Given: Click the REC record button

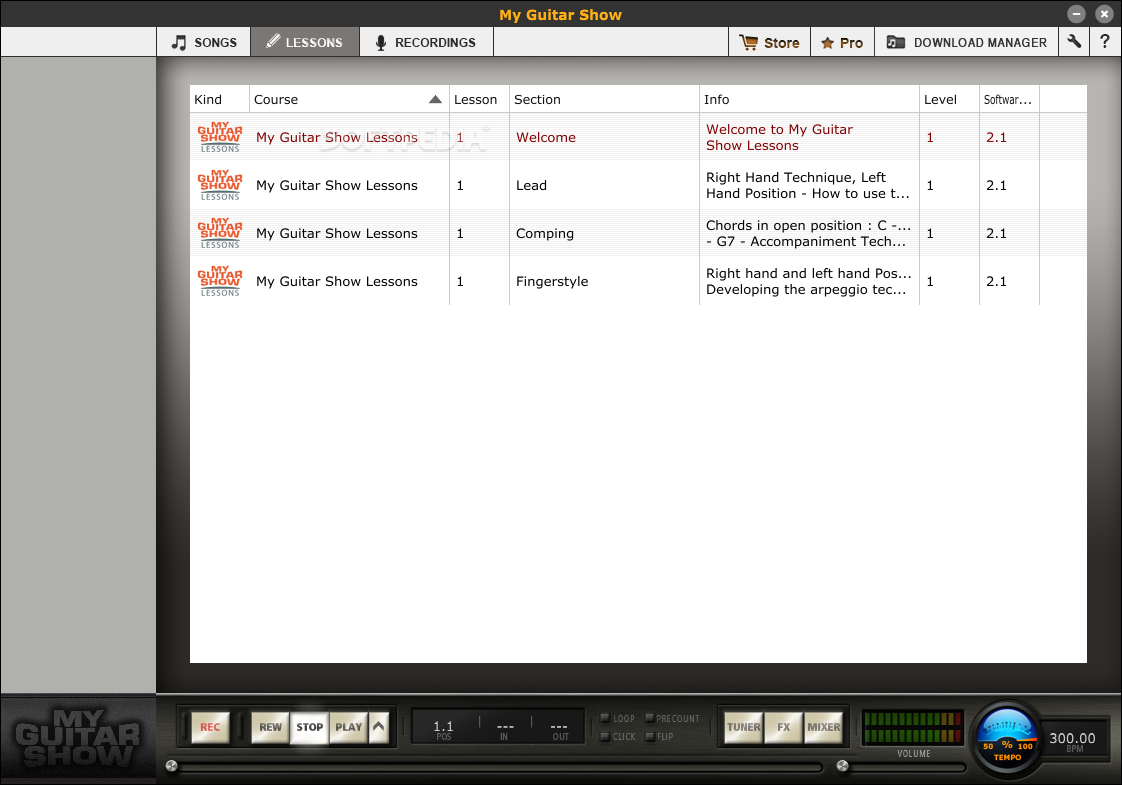Looking at the screenshot, I should 210,727.
